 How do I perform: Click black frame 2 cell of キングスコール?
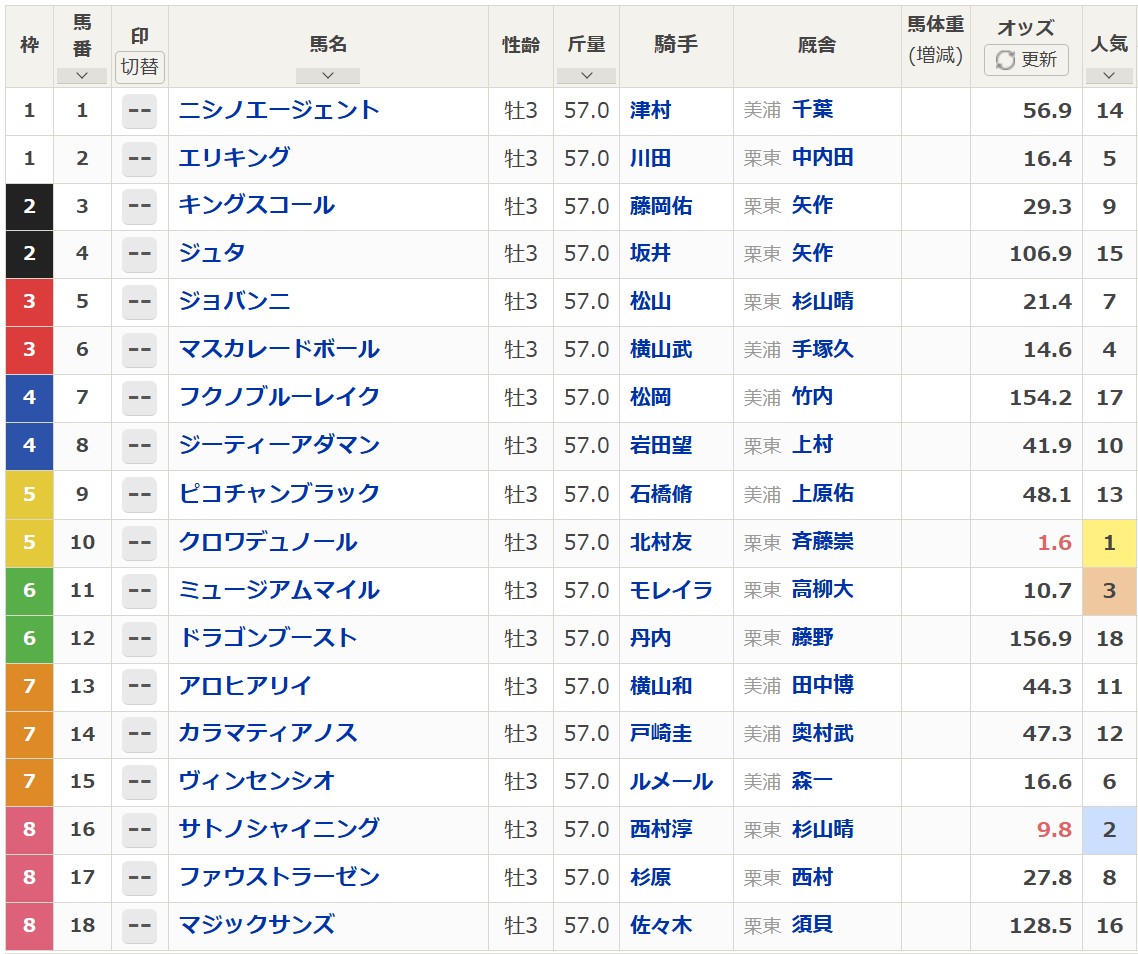[x=29, y=207]
